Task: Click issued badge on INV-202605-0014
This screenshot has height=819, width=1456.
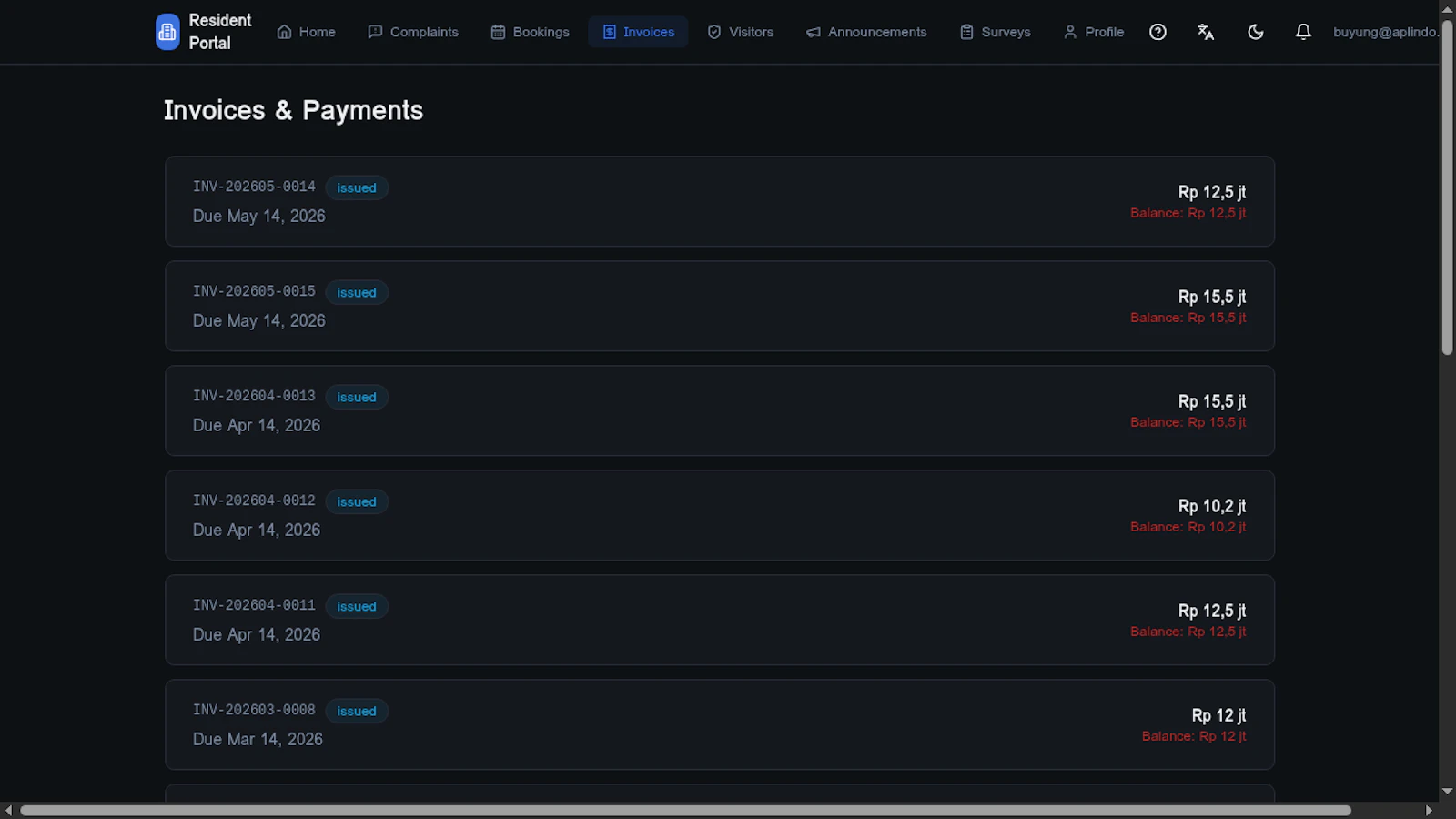Action: 357,187
